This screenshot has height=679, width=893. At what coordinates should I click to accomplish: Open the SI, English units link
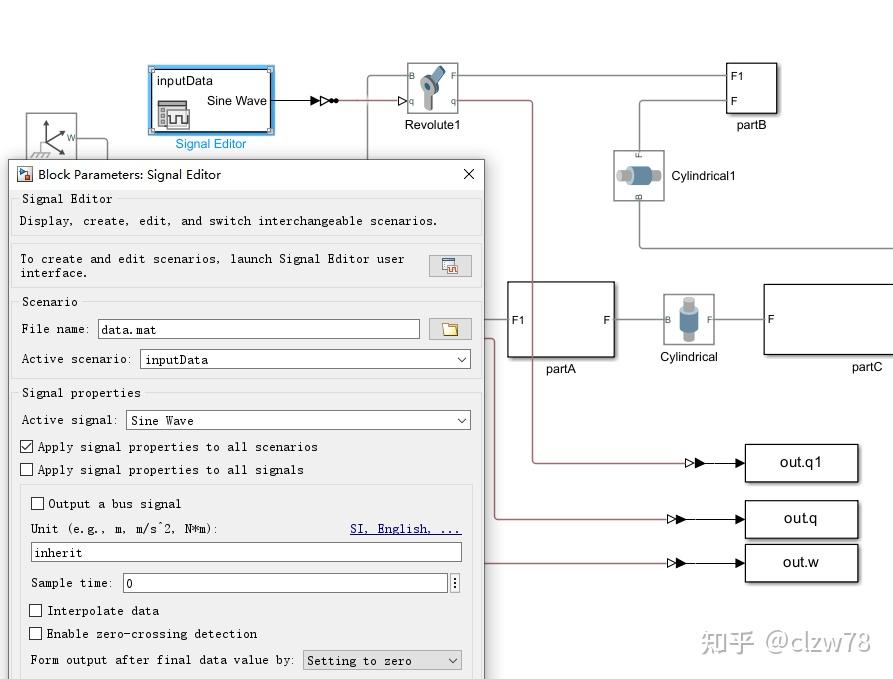tap(405, 528)
